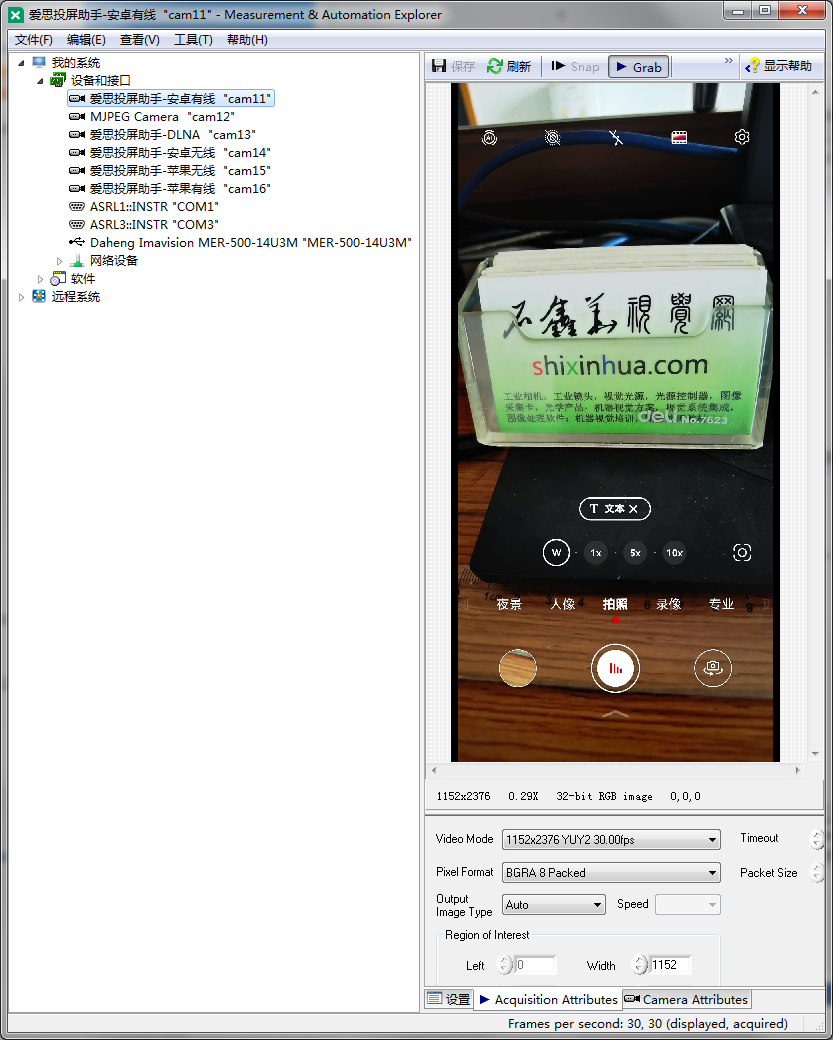Select the ASRL3::INSTR "COM3" serial port

[x=145, y=224]
